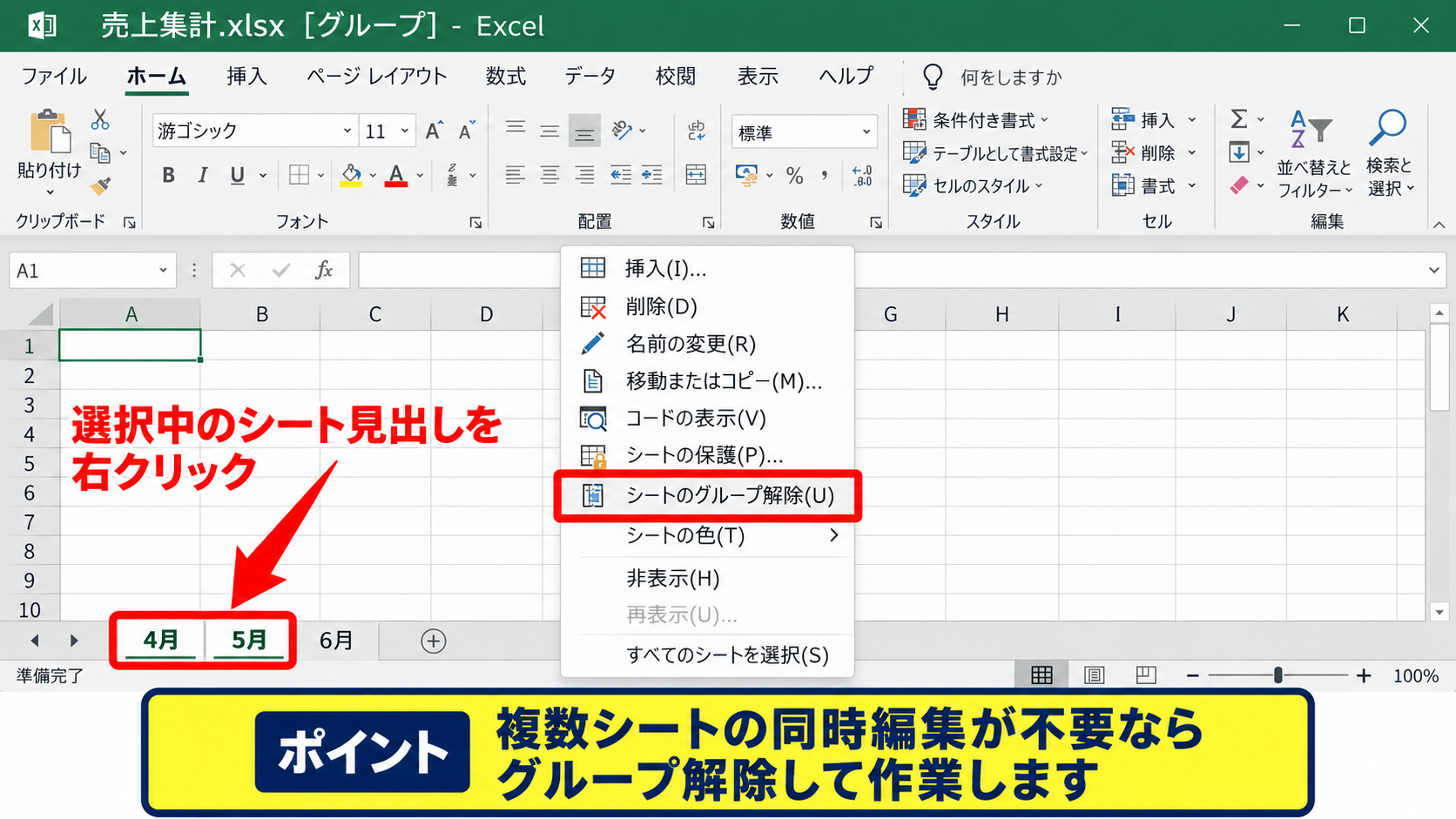This screenshot has height=819, width=1456.
Task: Expand シートの色(T) submenu
Action: [707, 535]
